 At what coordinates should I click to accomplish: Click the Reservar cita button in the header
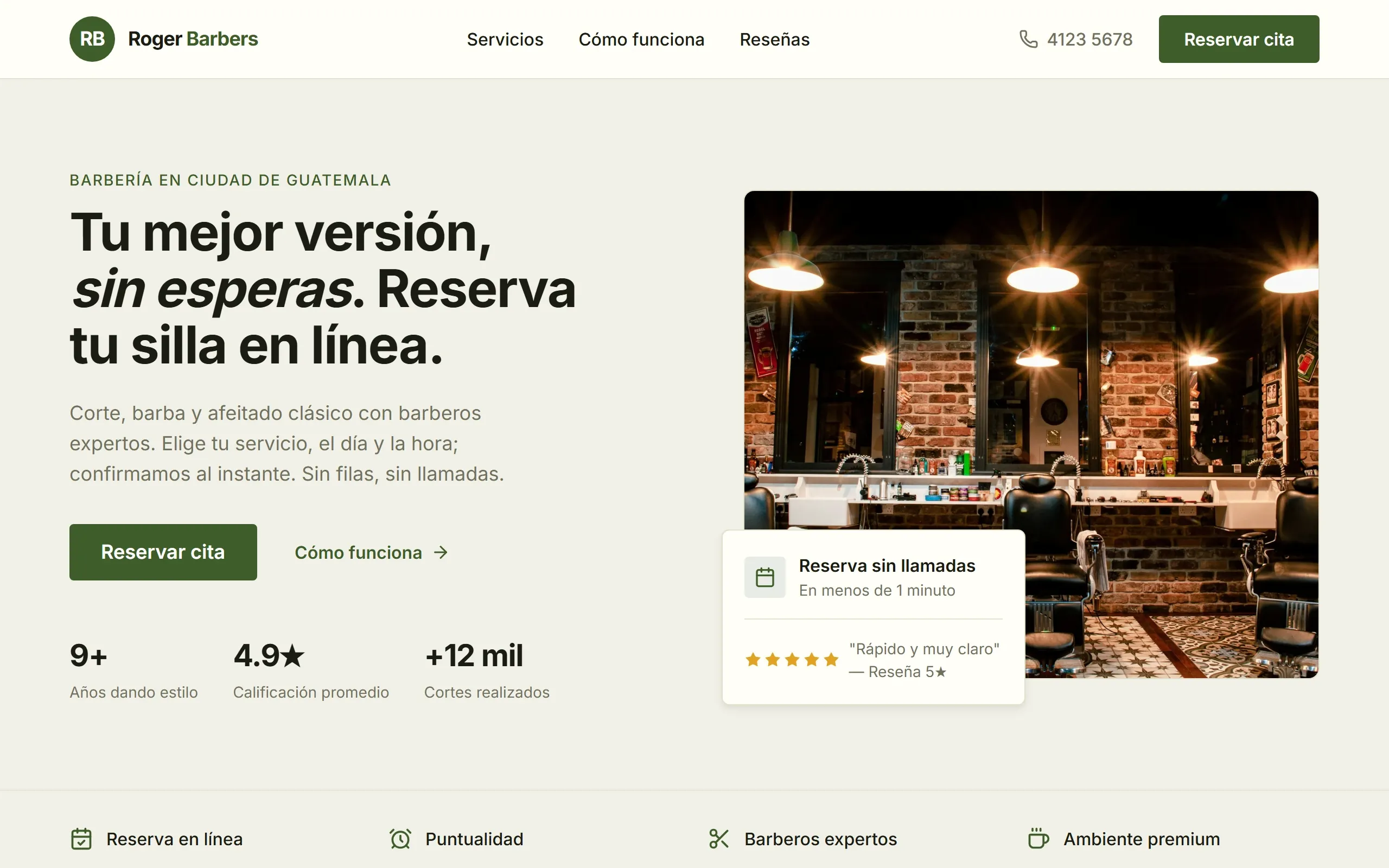click(1239, 39)
